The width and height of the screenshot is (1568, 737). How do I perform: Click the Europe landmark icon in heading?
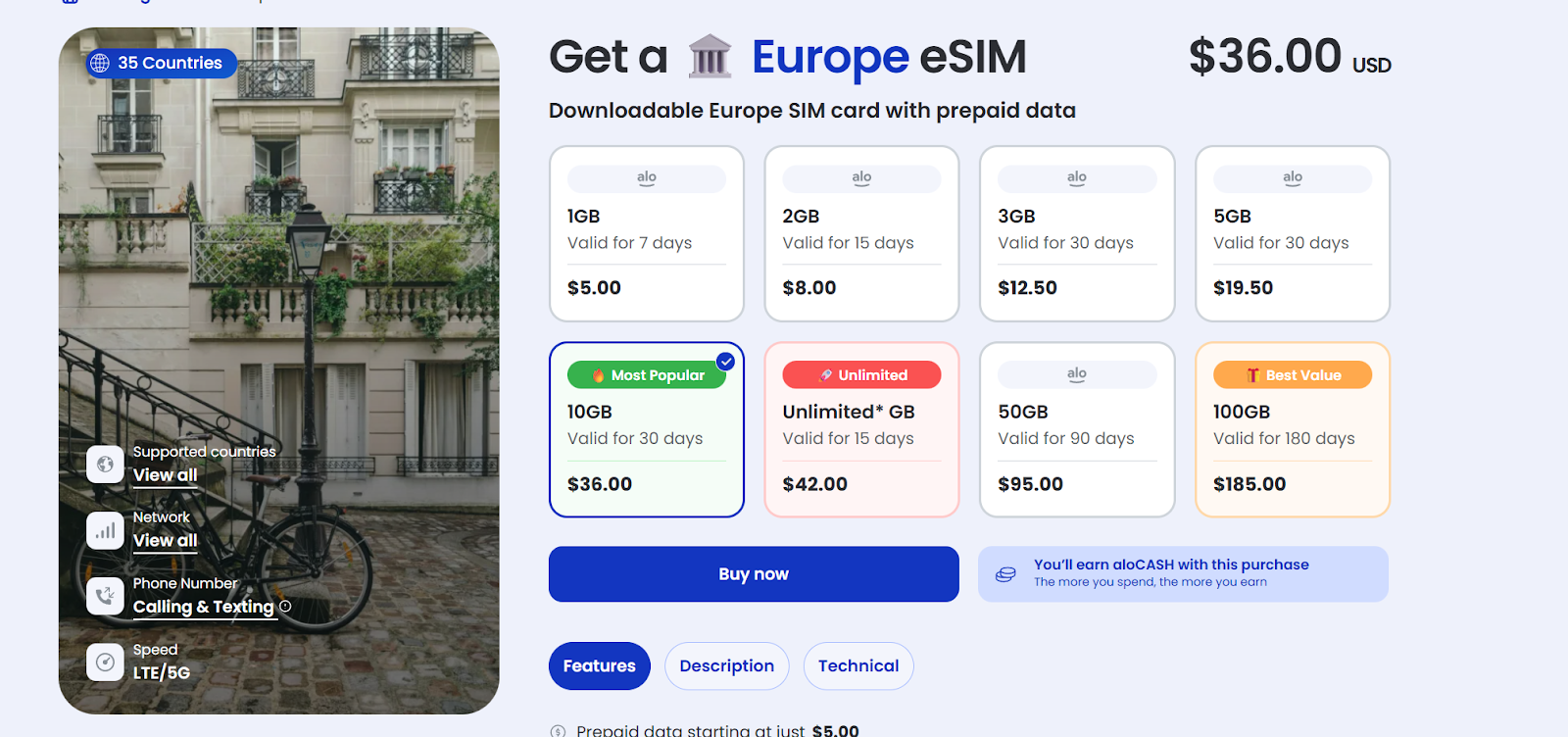710,57
